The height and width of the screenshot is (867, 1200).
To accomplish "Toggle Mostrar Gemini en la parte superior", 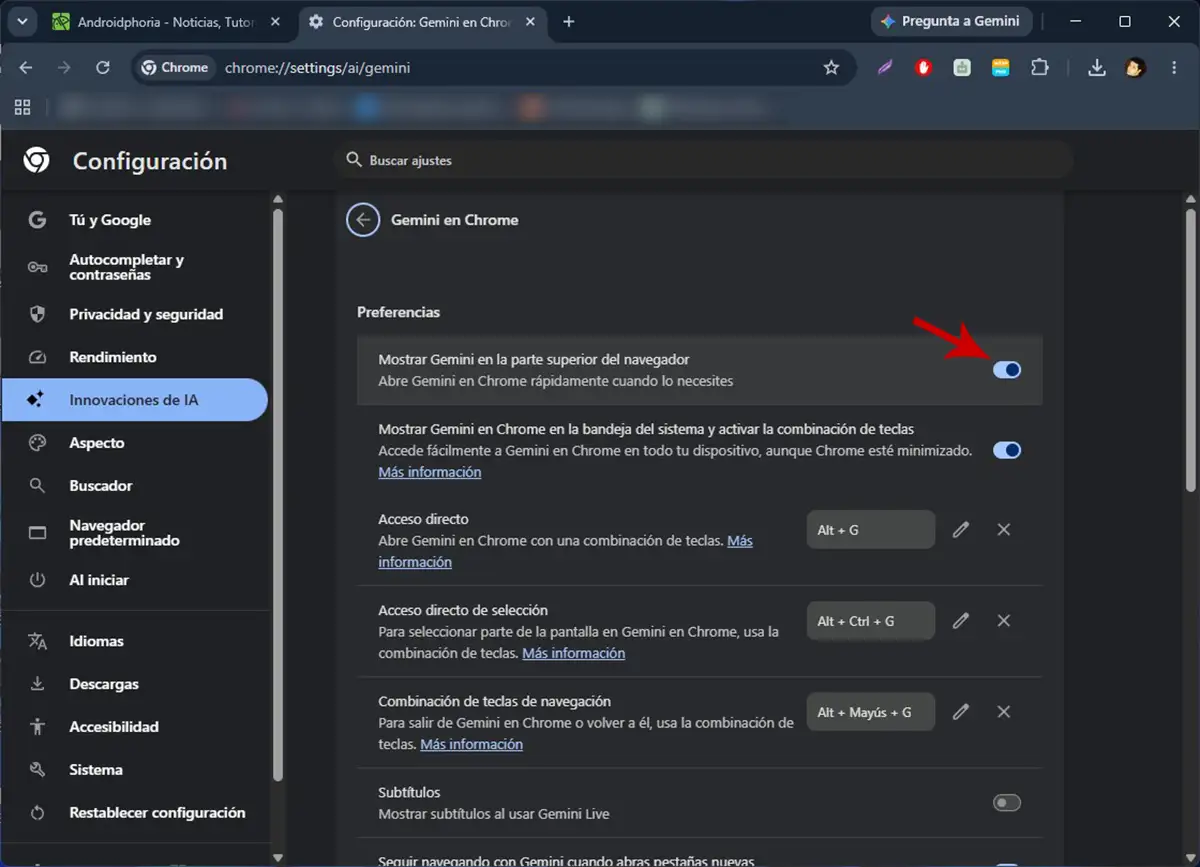I will [x=1006, y=370].
